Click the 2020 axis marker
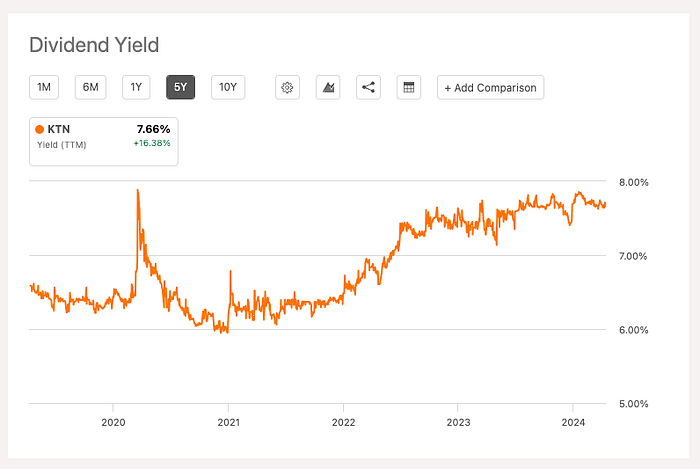 [113, 422]
